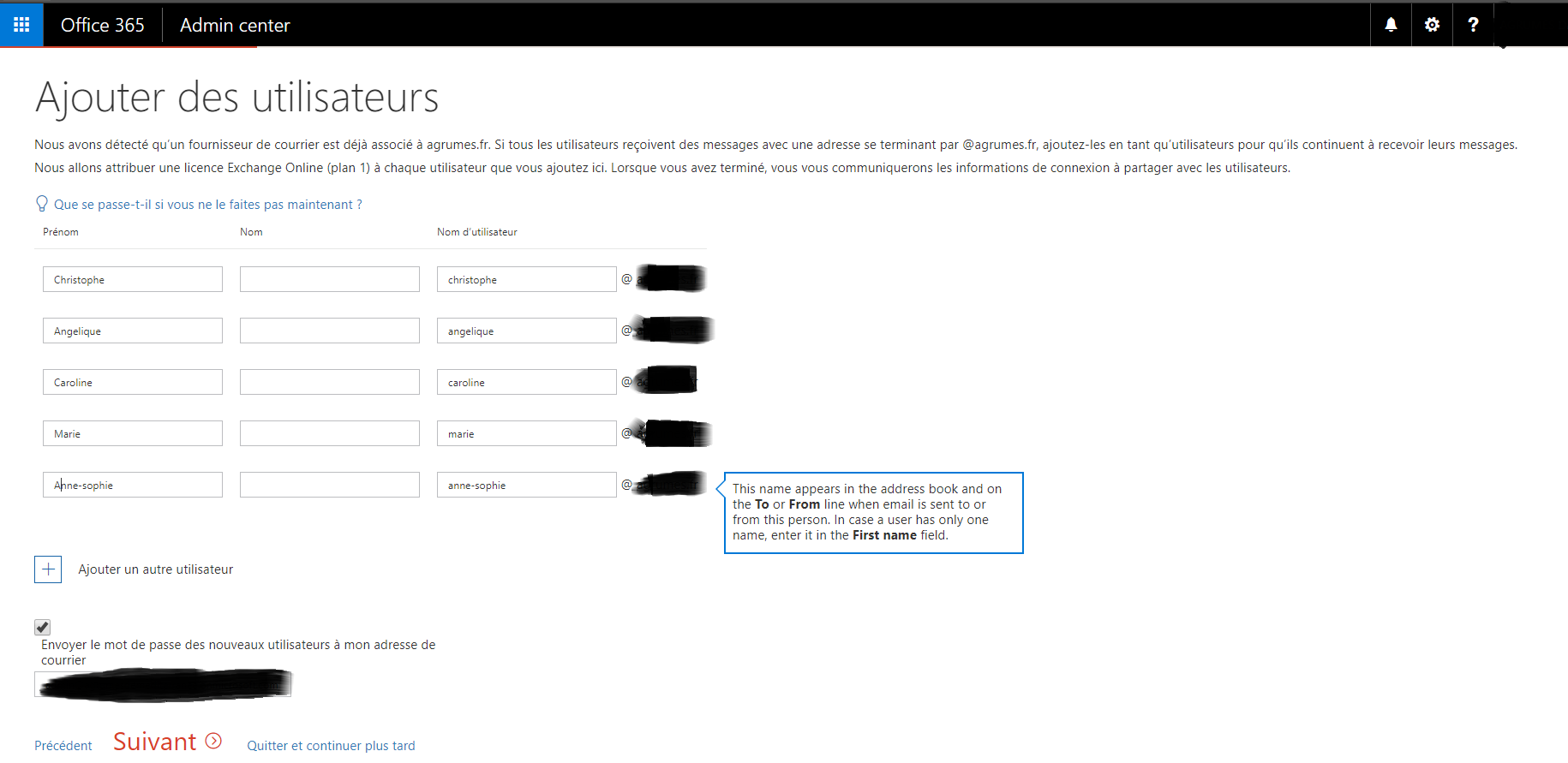
Task: Click the username field 'angelique'
Action: point(527,331)
